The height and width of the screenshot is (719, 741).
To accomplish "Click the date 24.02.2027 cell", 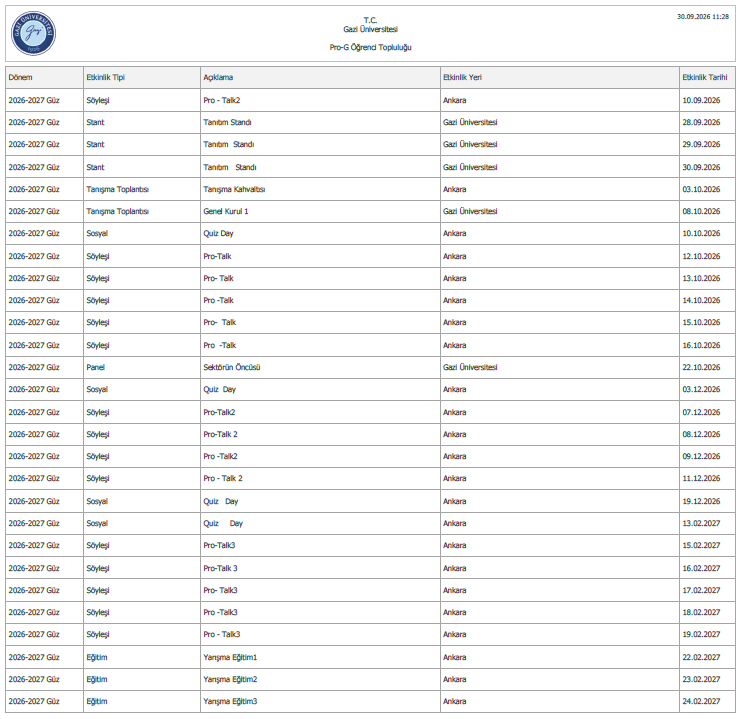I will [x=707, y=702].
